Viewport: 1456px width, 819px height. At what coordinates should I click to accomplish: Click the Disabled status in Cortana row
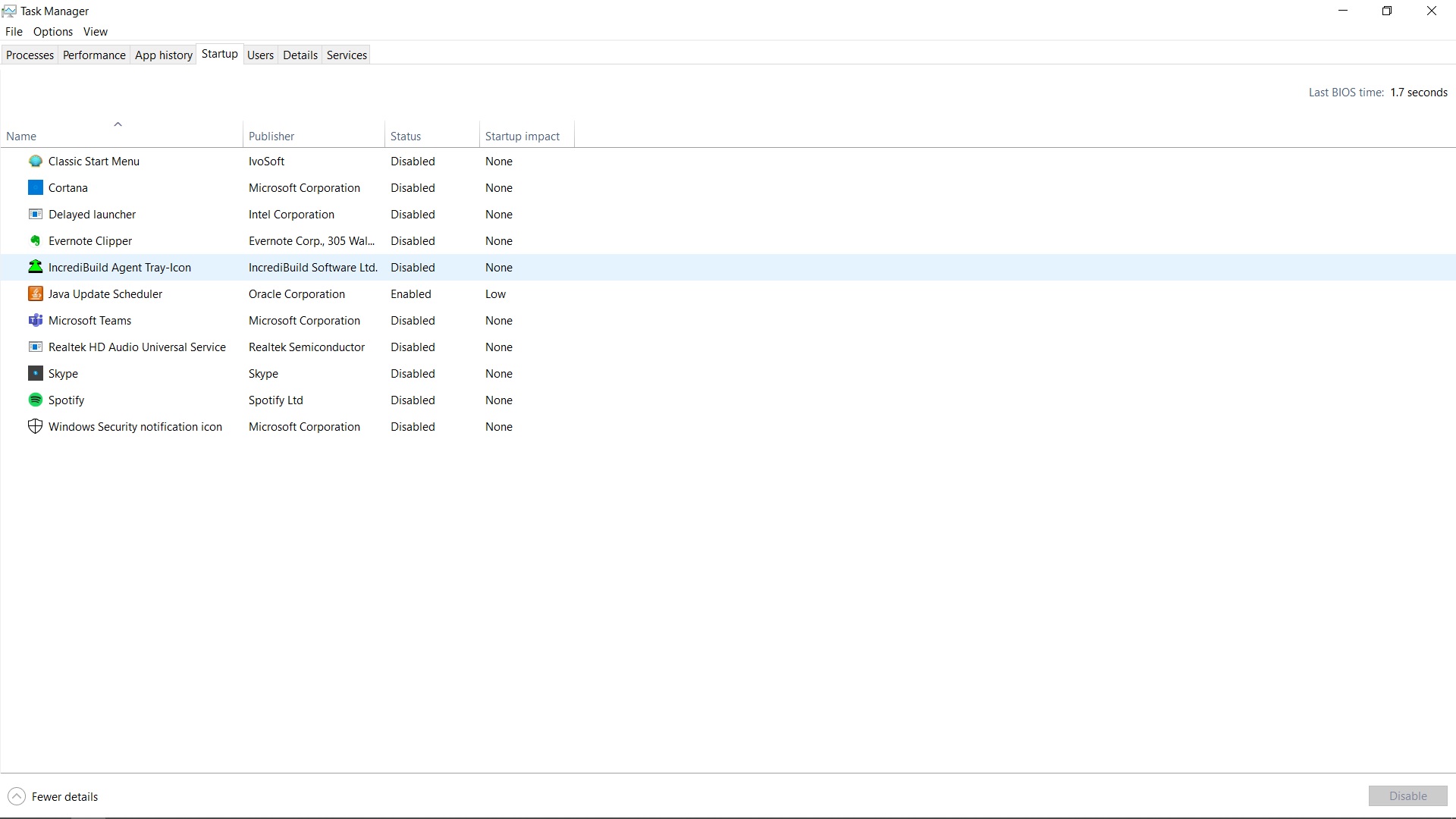413,187
